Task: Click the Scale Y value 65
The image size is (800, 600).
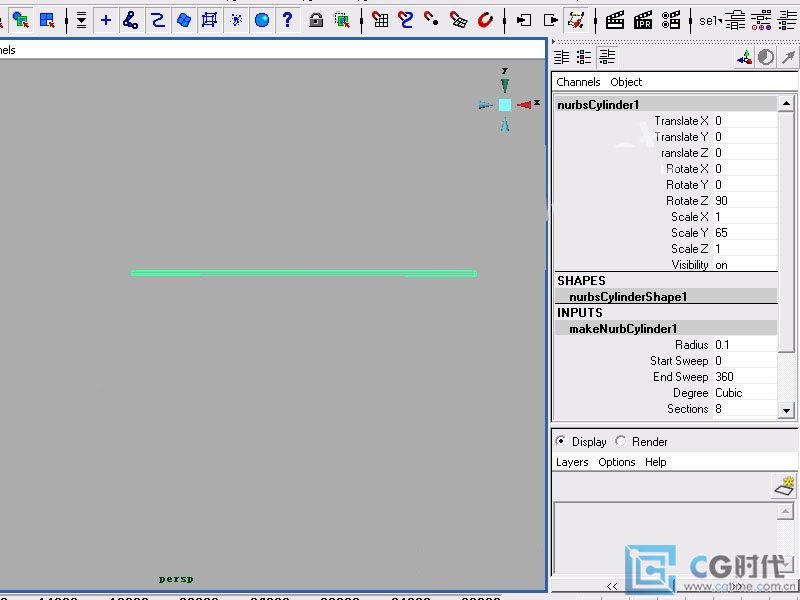Action: (745, 233)
